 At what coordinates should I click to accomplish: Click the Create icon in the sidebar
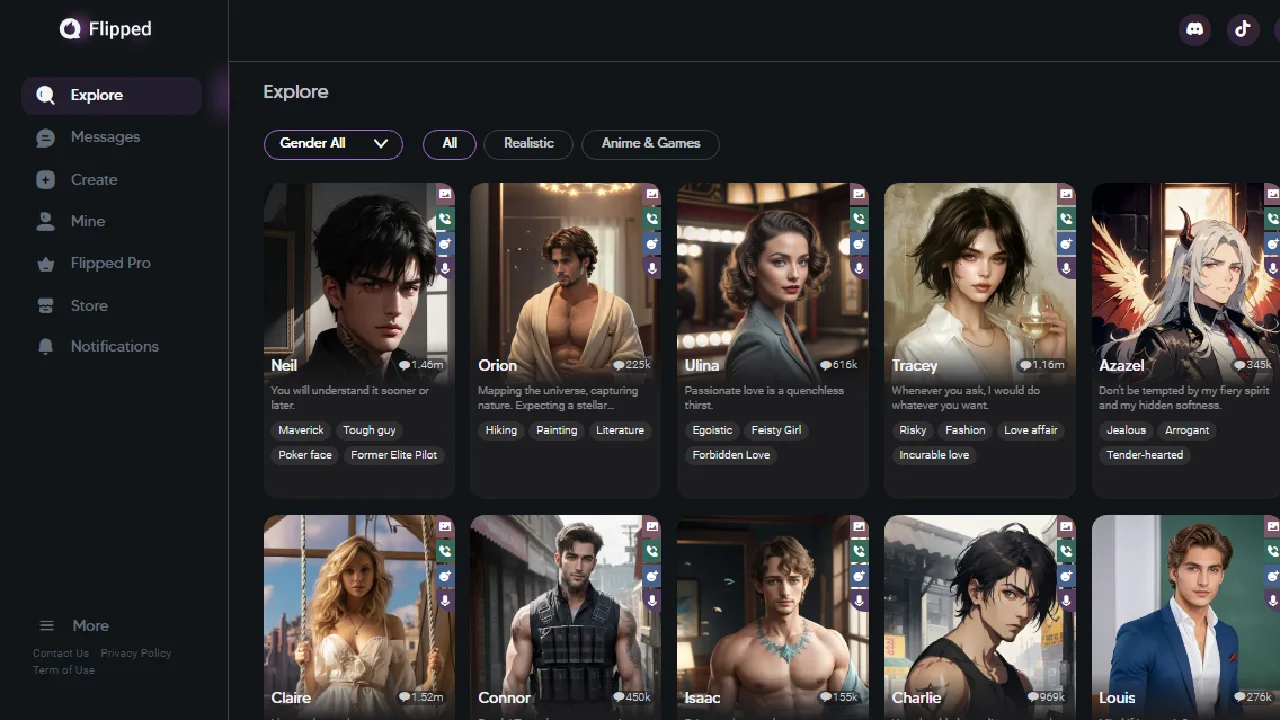(x=46, y=179)
